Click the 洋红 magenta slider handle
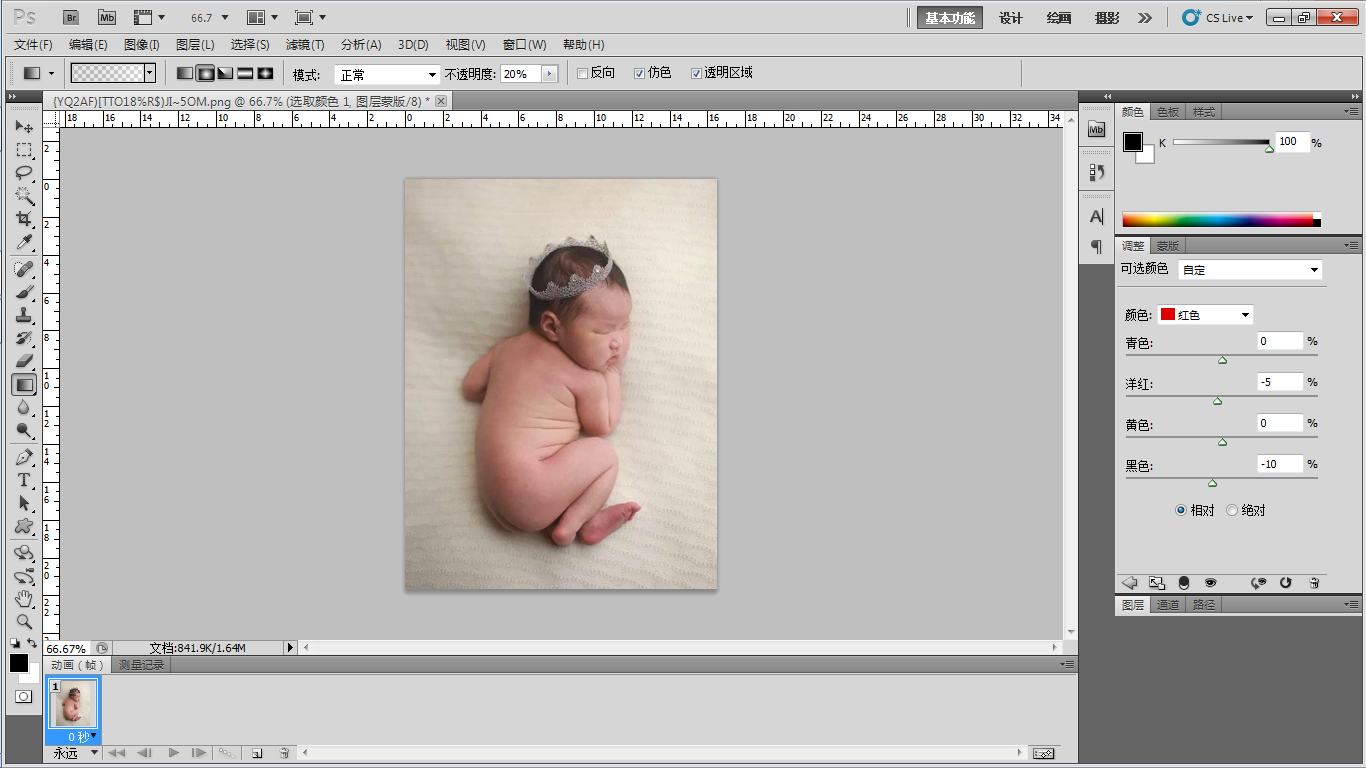This screenshot has height=768, width=1366. coord(1217,401)
